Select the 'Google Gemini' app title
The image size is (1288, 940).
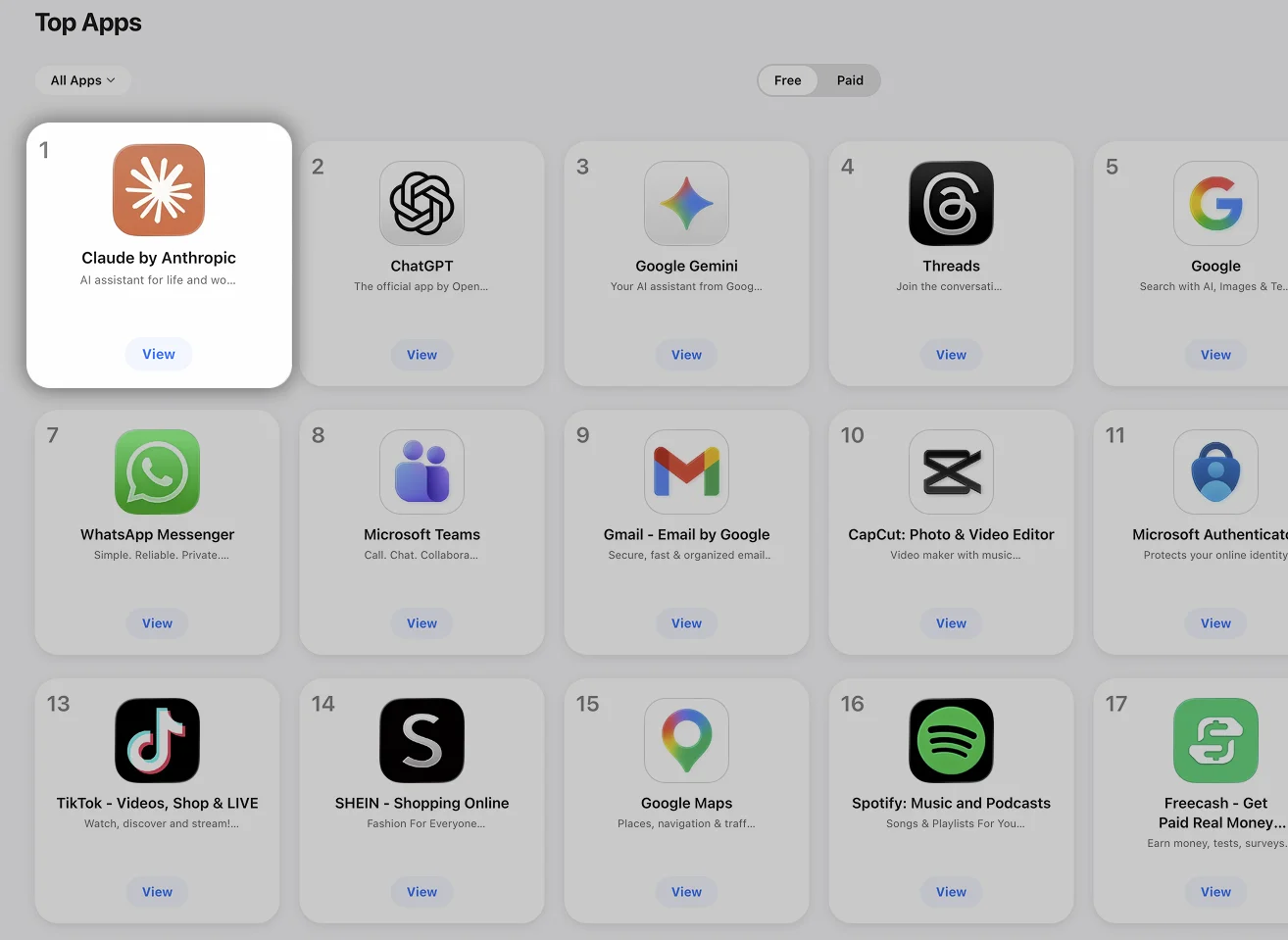[686, 266]
